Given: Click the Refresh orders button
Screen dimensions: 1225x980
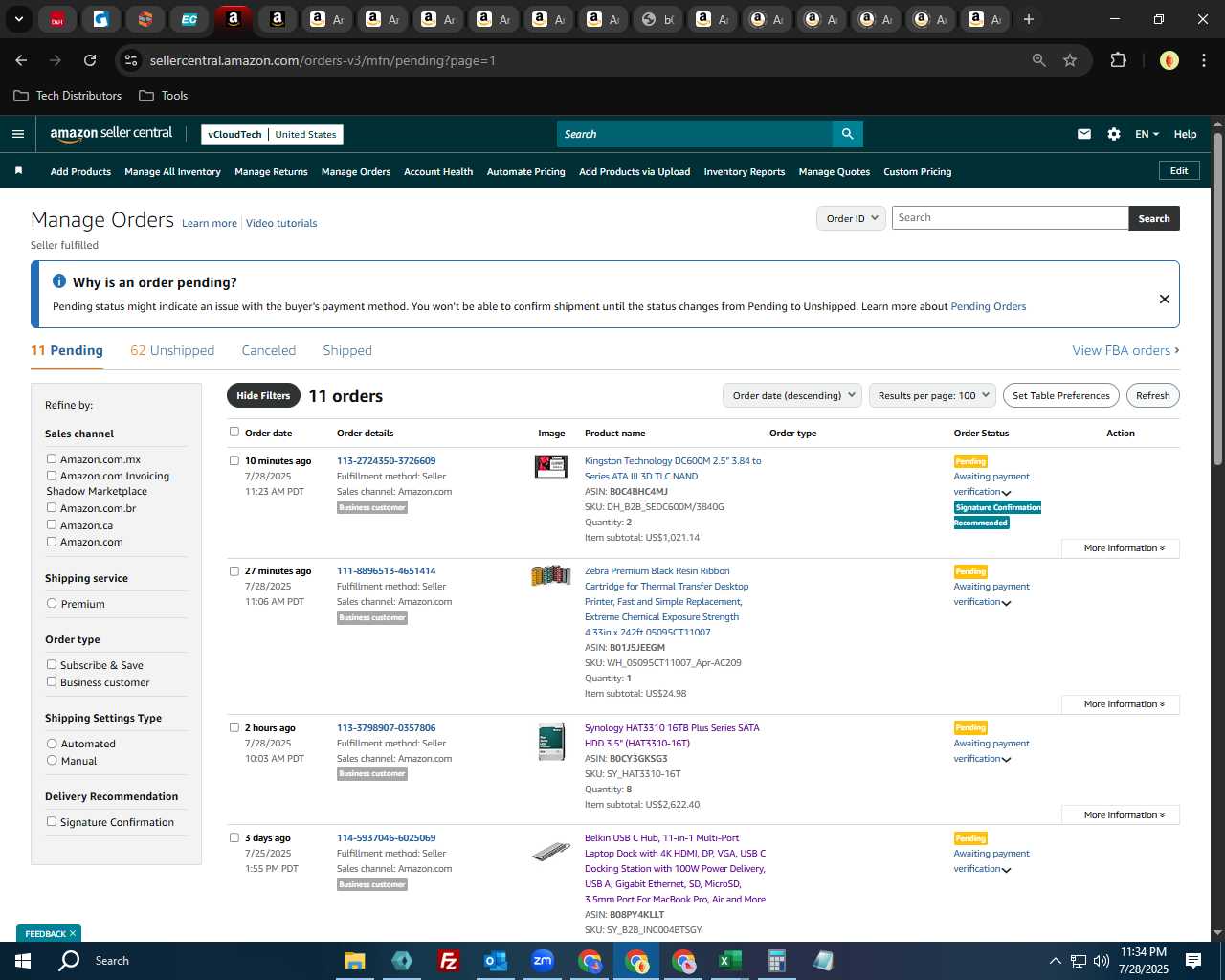Looking at the screenshot, I should (x=1152, y=395).
